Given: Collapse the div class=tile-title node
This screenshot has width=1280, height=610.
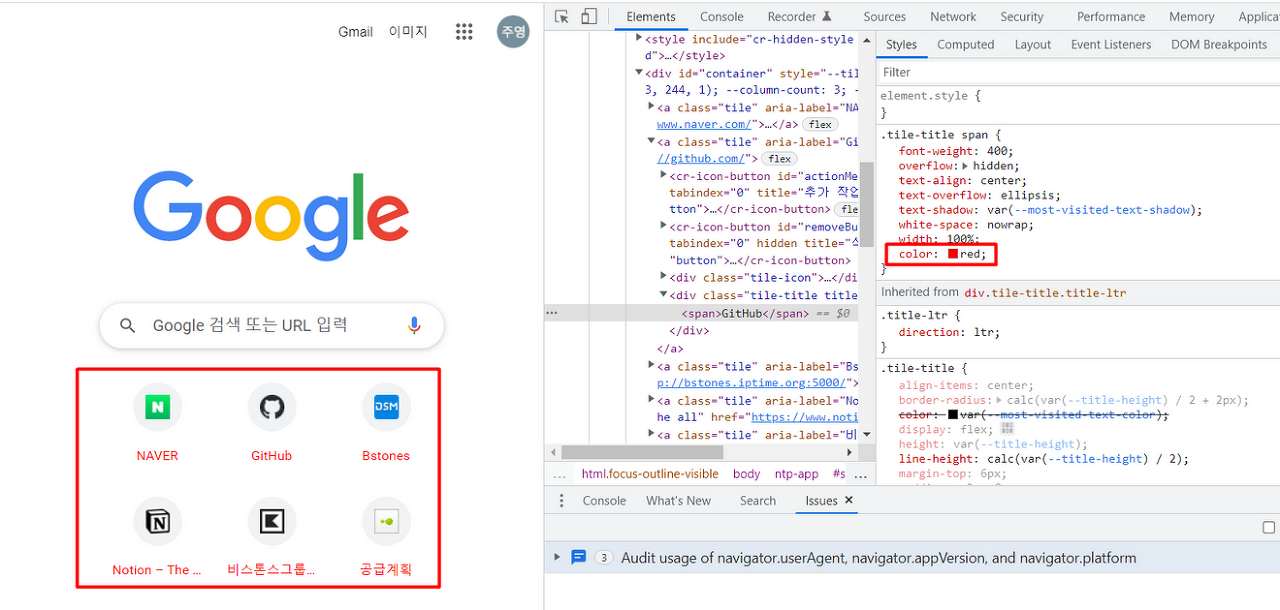Looking at the screenshot, I should [x=664, y=295].
